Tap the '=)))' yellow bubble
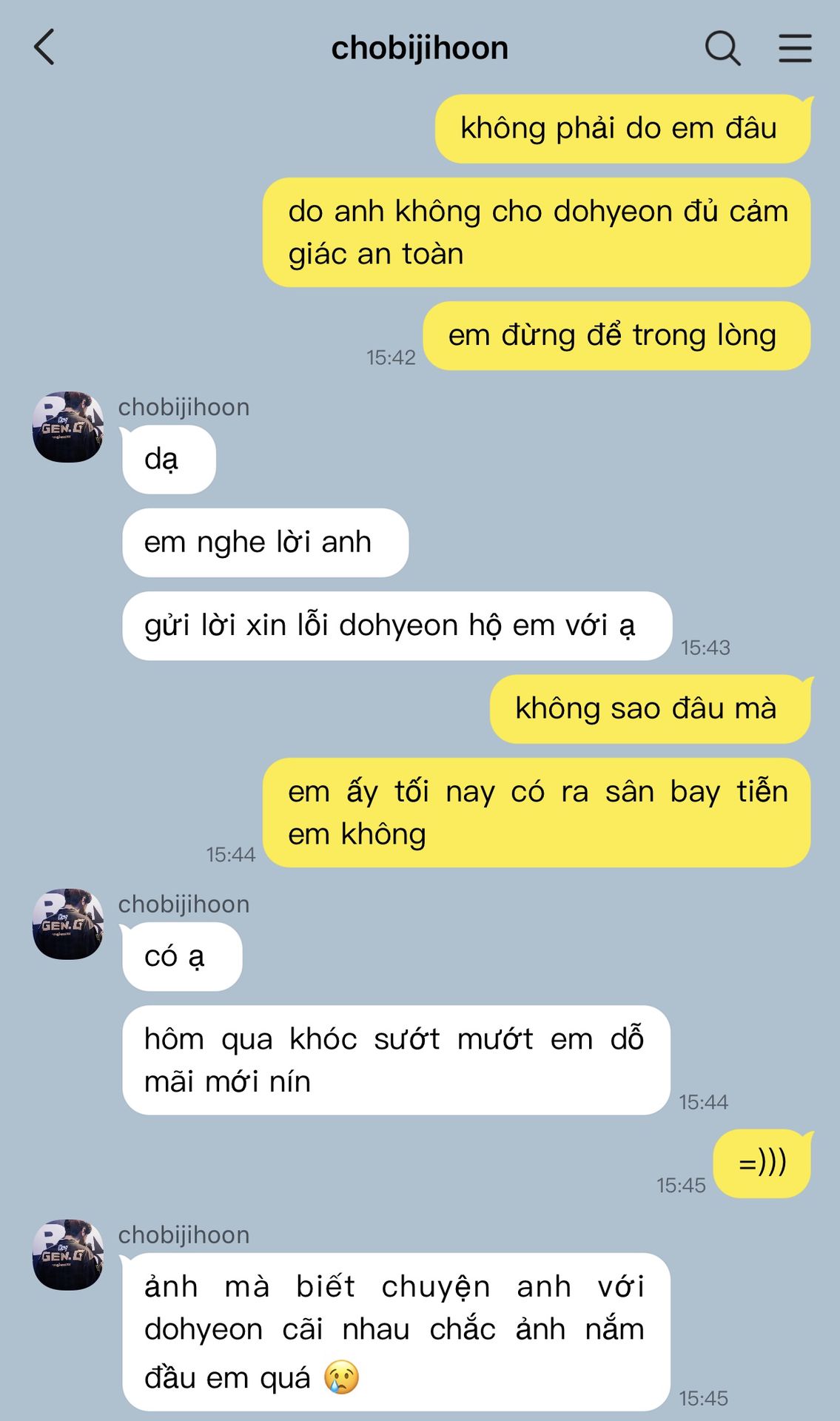This screenshot has width=840, height=1421. tap(762, 1163)
